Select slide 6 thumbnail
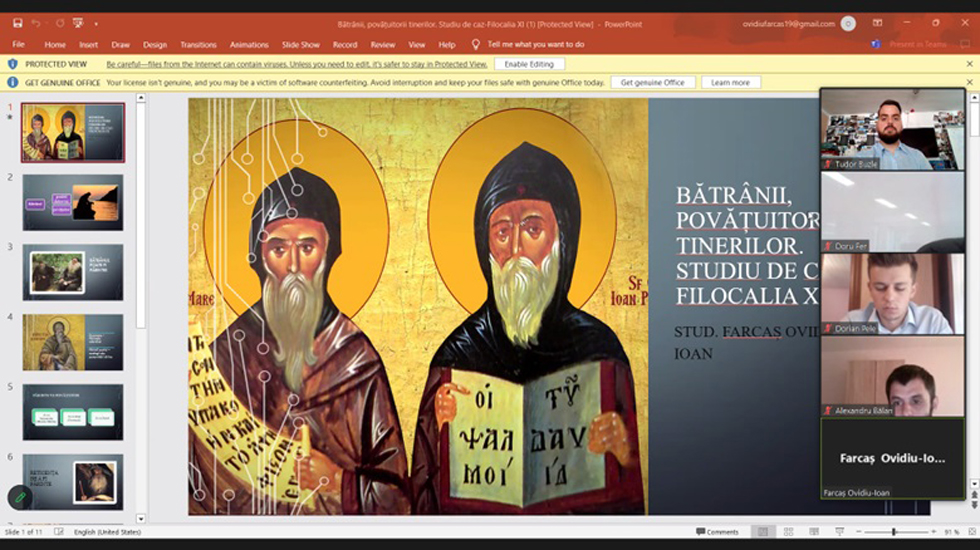The height and width of the screenshot is (550, 980). pyautogui.click(x=73, y=482)
